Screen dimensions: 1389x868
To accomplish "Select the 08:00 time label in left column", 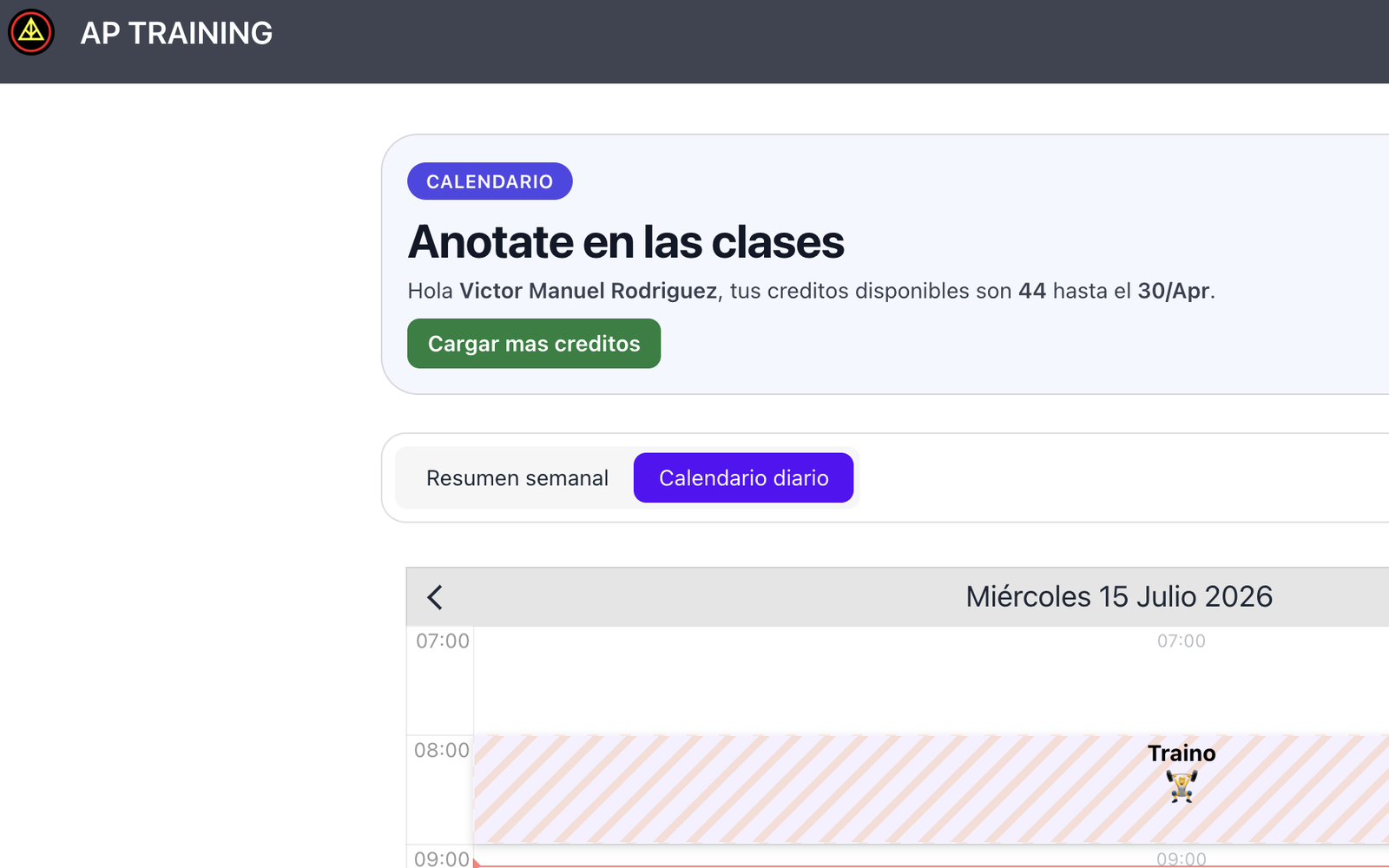I will pos(442,750).
